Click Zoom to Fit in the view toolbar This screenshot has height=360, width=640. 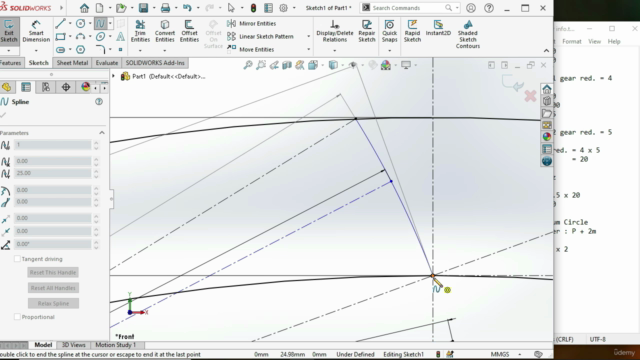click(x=248, y=65)
